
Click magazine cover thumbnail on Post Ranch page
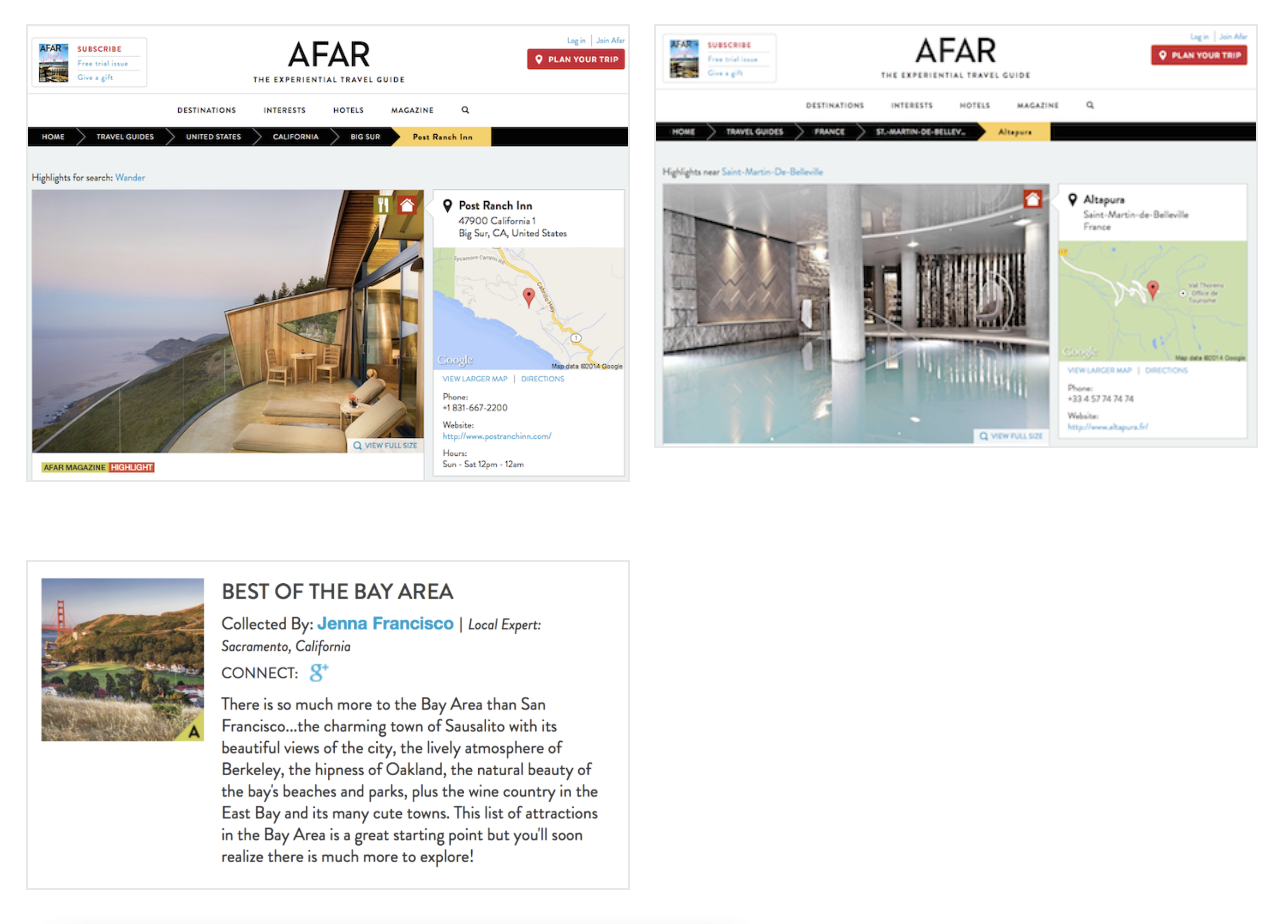pyautogui.click(x=53, y=62)
